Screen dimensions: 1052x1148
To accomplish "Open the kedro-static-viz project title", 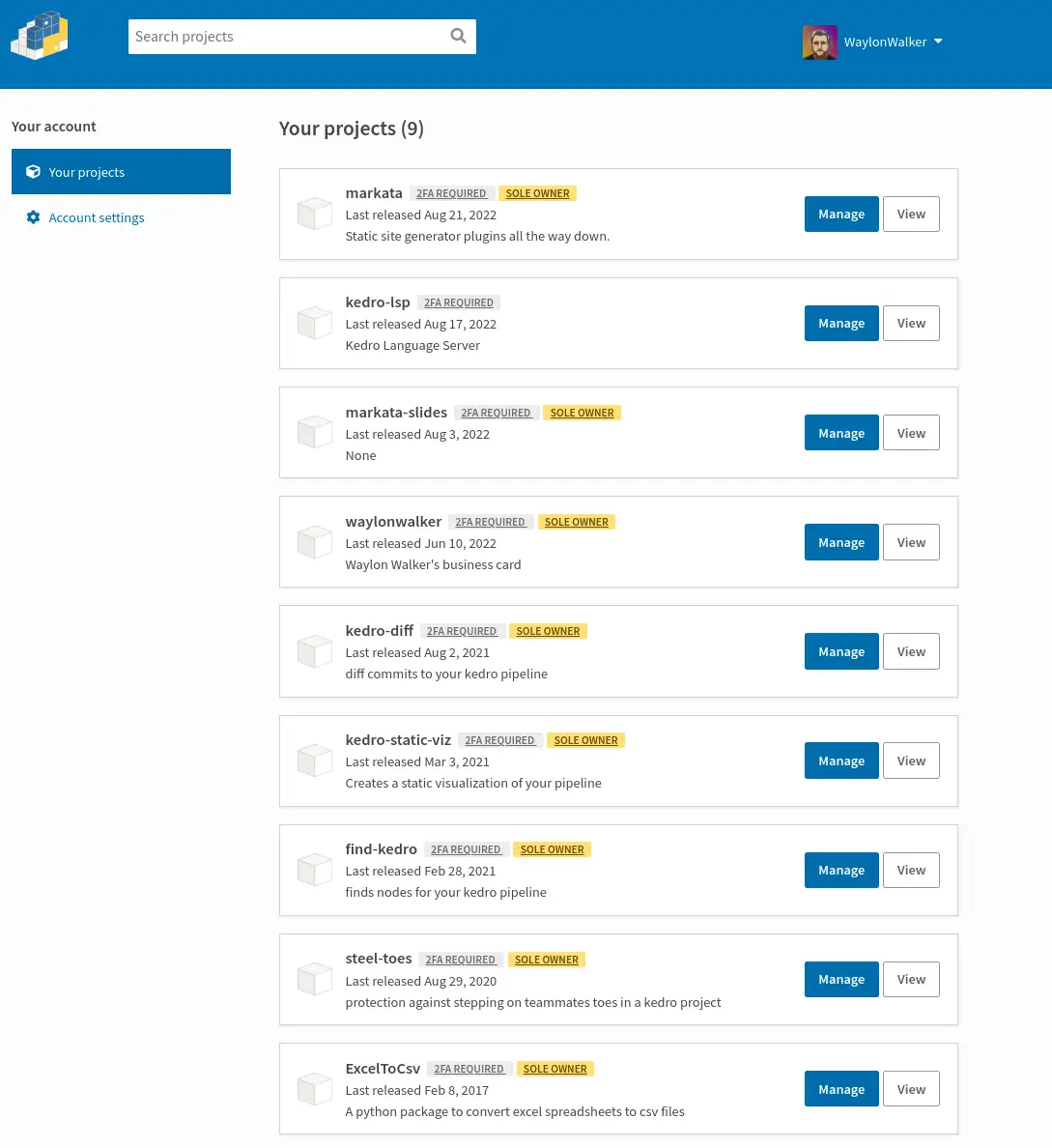I will click(398, 740).
